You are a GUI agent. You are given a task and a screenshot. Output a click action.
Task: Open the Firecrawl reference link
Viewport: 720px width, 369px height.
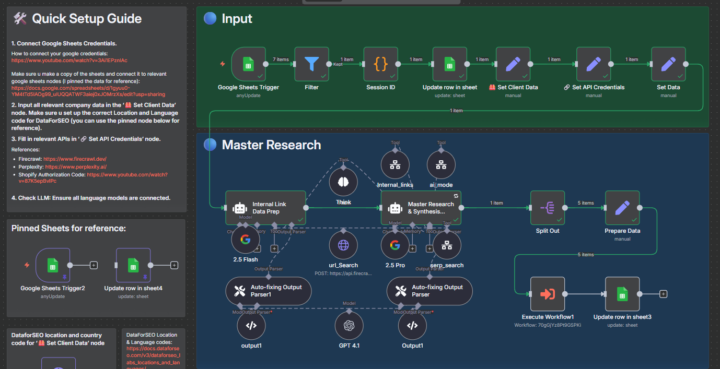pyautogui.click(x=75, y=159)
